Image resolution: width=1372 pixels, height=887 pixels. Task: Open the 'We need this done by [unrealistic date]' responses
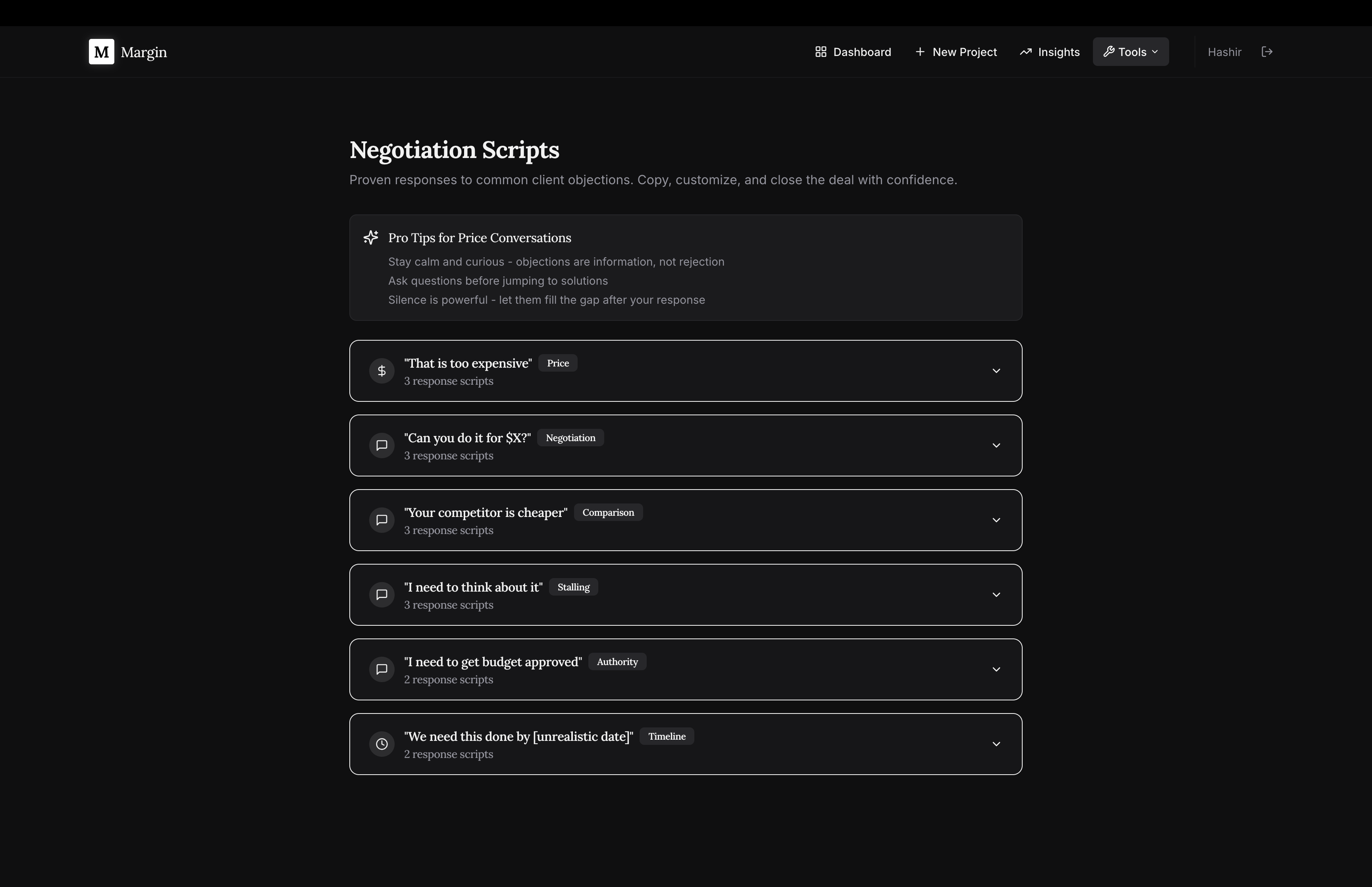[996, 744]
